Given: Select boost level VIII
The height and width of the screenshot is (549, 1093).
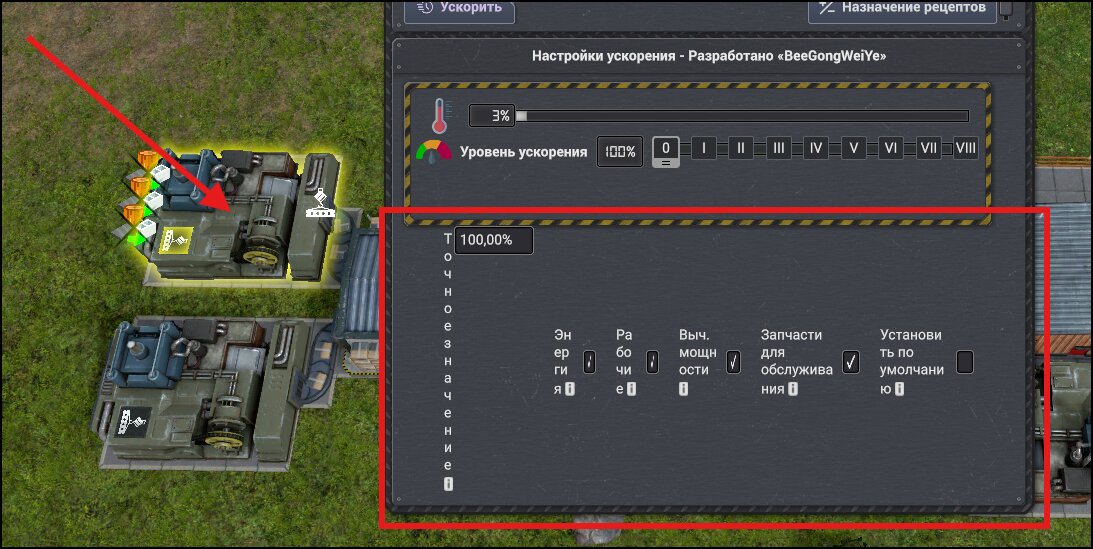Looking at the screenshot, I should coord(965,148).
